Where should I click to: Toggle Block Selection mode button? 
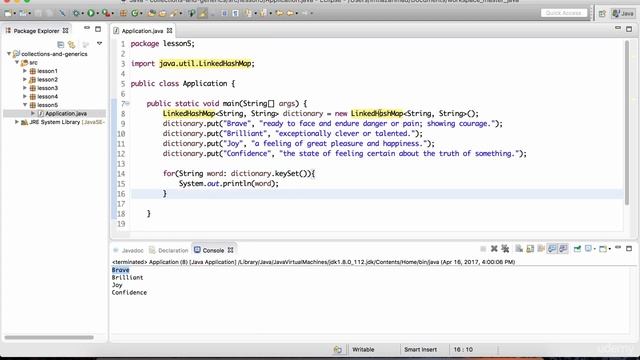click(x=224, y=13)
